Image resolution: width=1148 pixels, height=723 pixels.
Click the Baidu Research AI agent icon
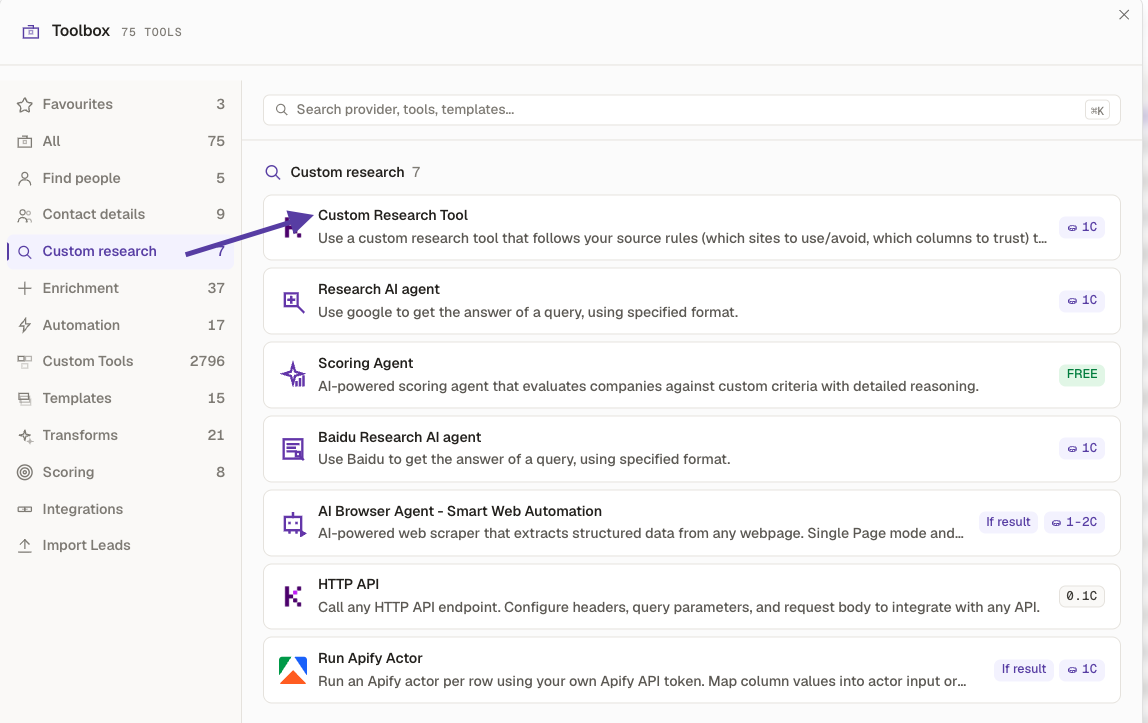(x=294, y=449)
